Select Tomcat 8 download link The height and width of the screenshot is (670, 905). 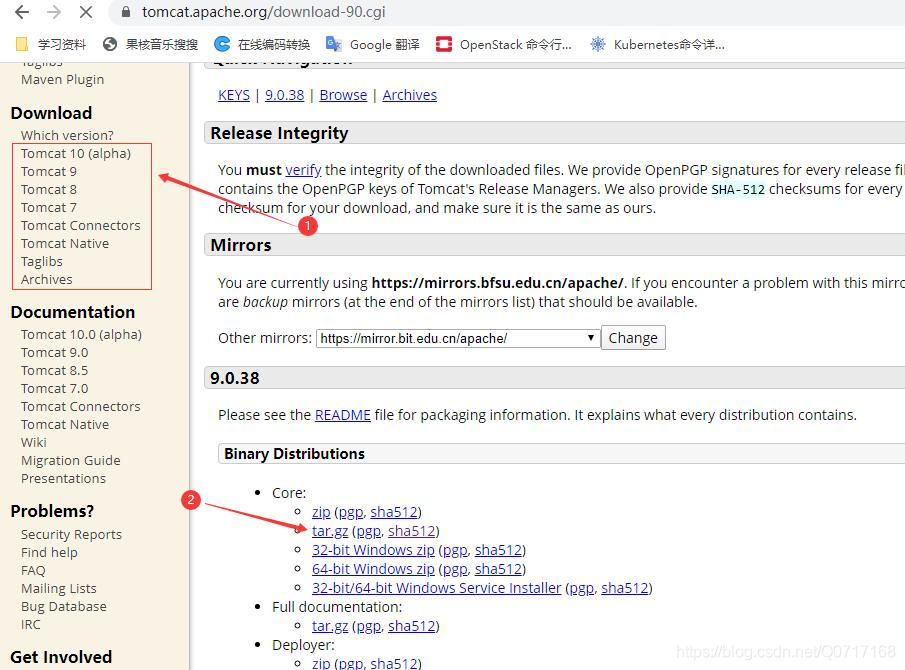coord(48,189)
